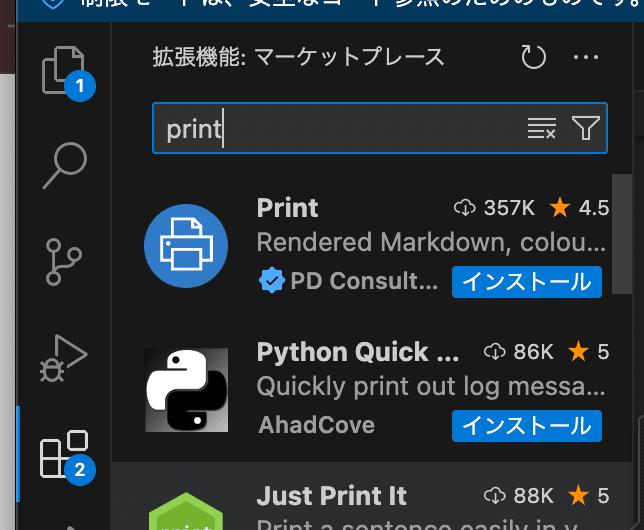Open the Search view in activity bar
Image resolution: width=644 pixels, height=530 pixels.
65,165
